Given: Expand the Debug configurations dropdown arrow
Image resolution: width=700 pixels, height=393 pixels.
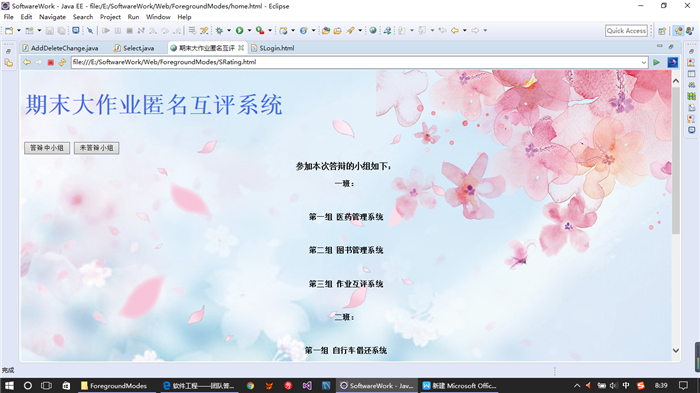Looking at the screenshot, I should (x=229, y=30).
